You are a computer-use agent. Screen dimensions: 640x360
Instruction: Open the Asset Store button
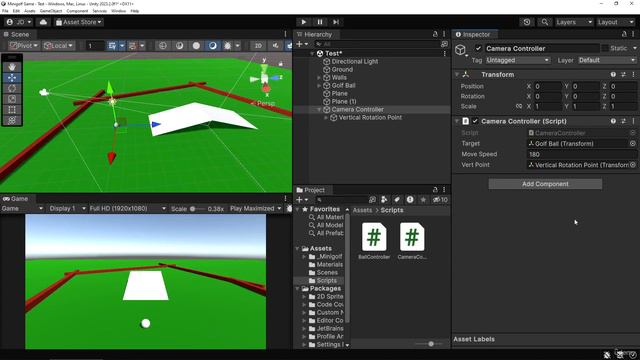(78, 22)
